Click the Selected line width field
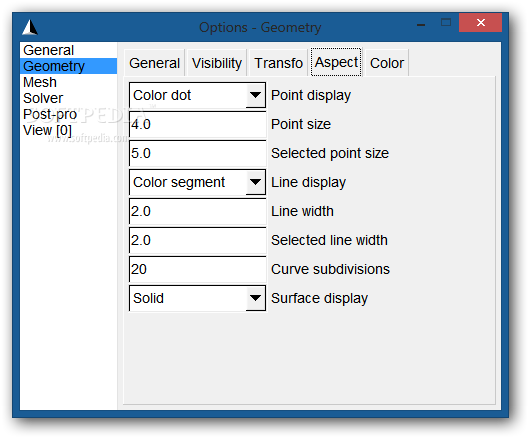 point(197,240)
